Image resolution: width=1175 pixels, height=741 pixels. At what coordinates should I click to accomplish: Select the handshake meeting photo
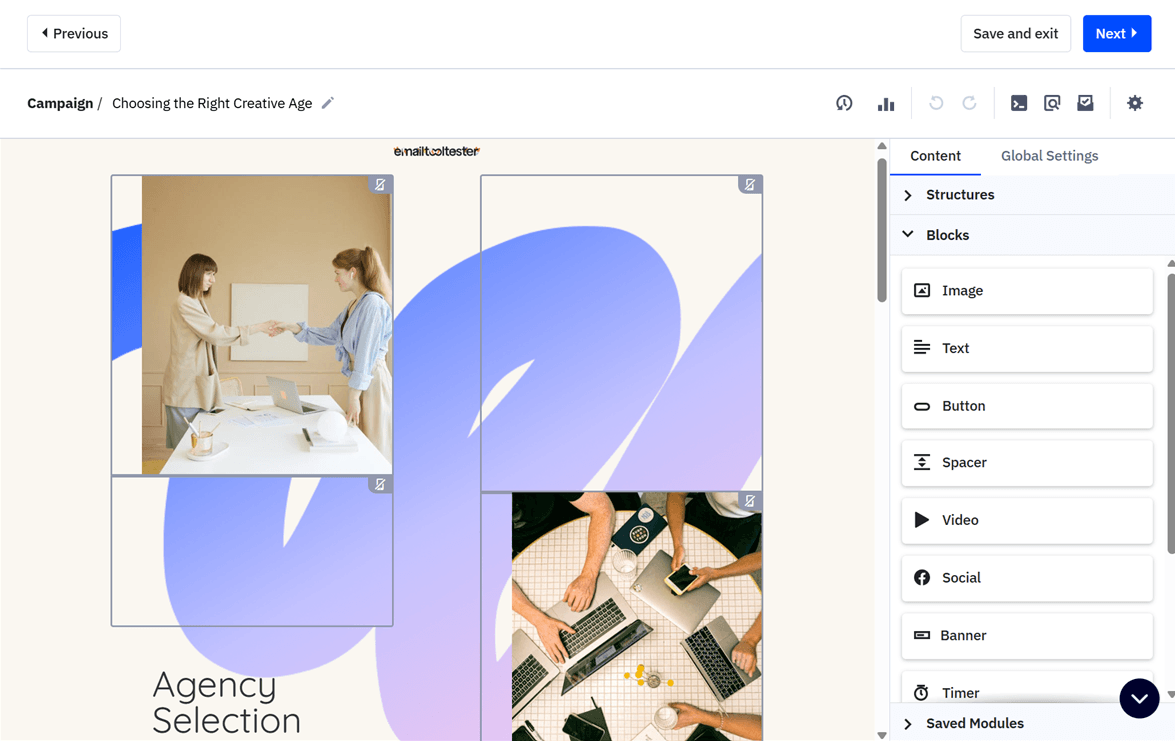[x=267, y=325]
